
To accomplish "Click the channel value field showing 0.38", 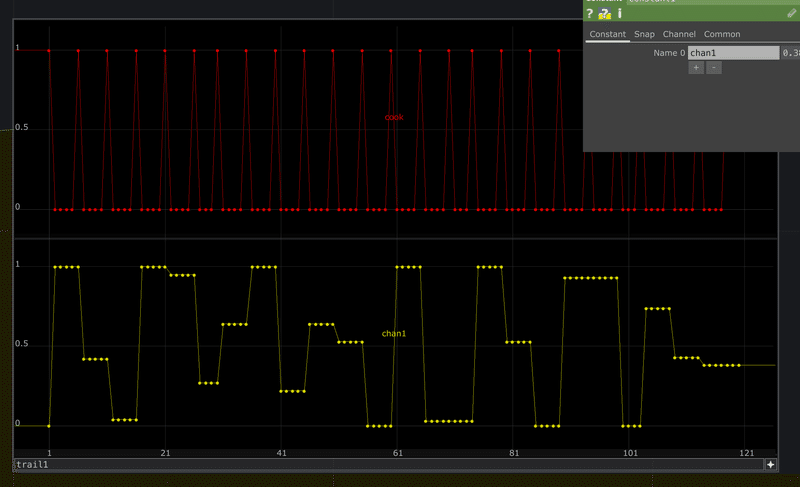I will click(790, 53).
